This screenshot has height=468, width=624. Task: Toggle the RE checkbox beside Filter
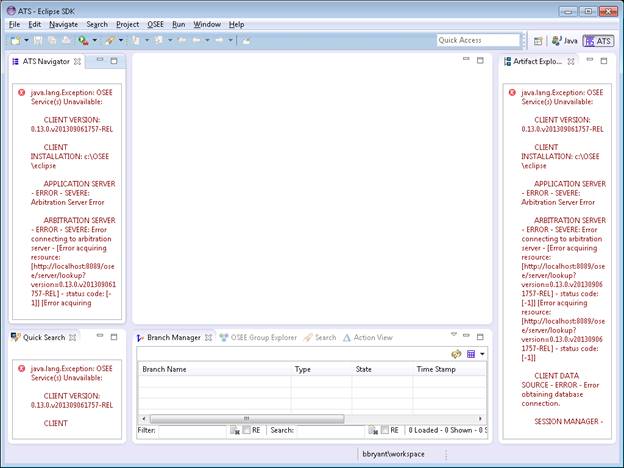pos(247,430)
